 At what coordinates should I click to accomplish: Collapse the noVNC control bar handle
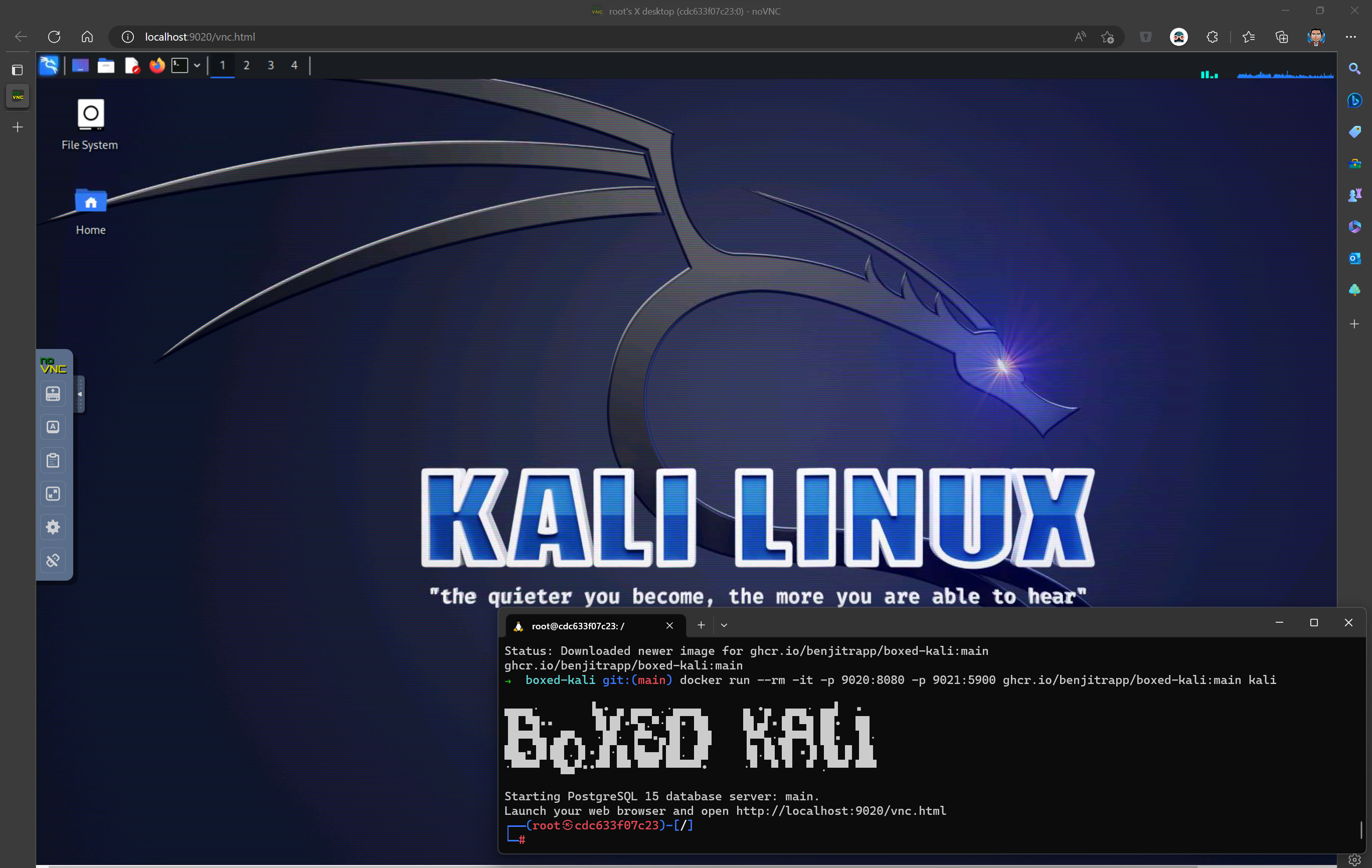(80, 394)
